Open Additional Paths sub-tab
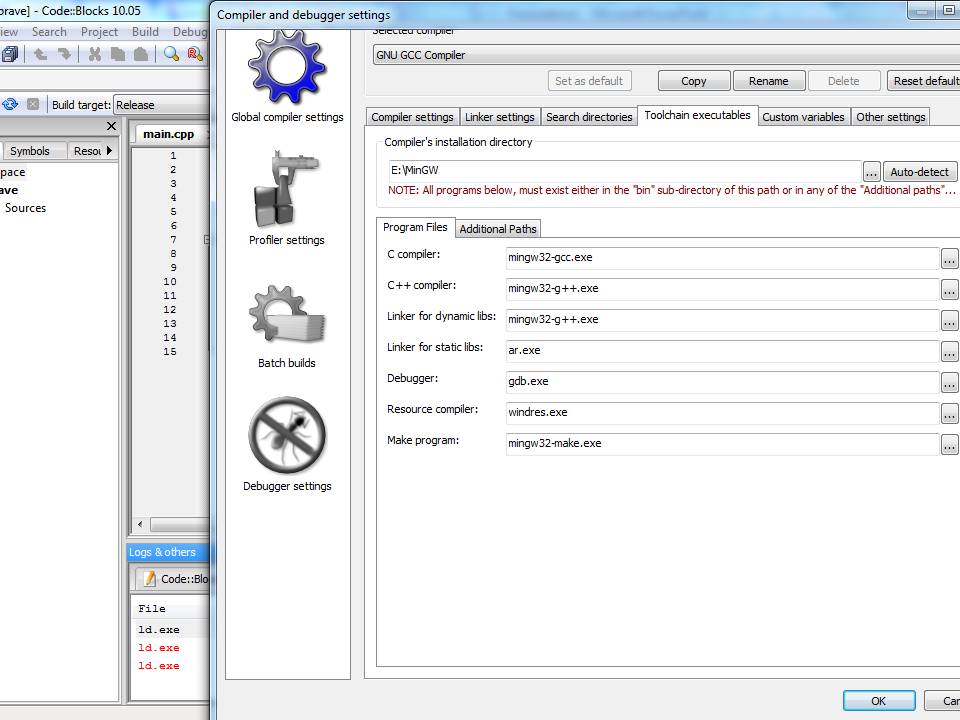The width and height of the screenshot is (960, 720). (x=498, y=228)
